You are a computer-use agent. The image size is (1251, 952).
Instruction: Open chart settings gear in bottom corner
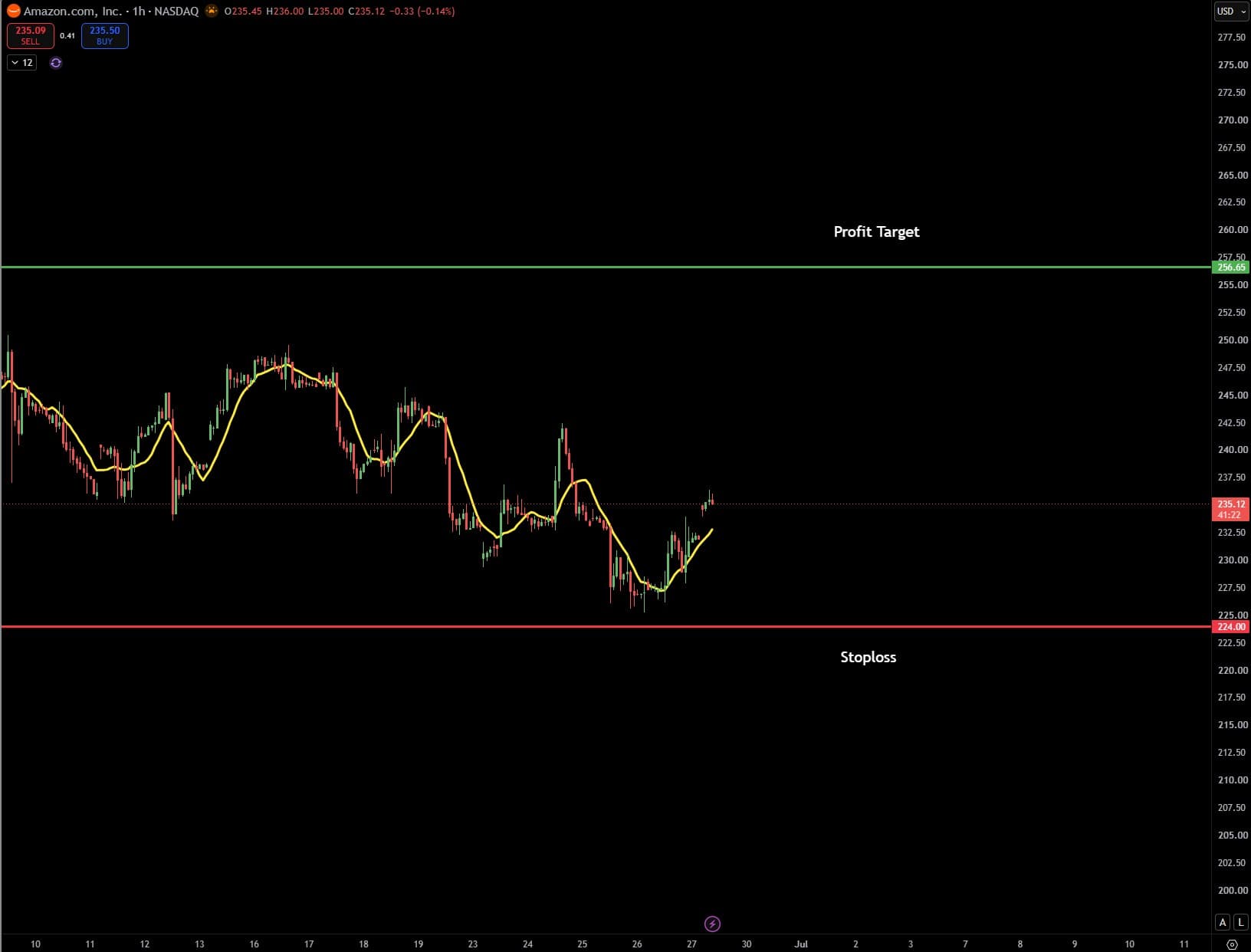tap(1232, 944)
